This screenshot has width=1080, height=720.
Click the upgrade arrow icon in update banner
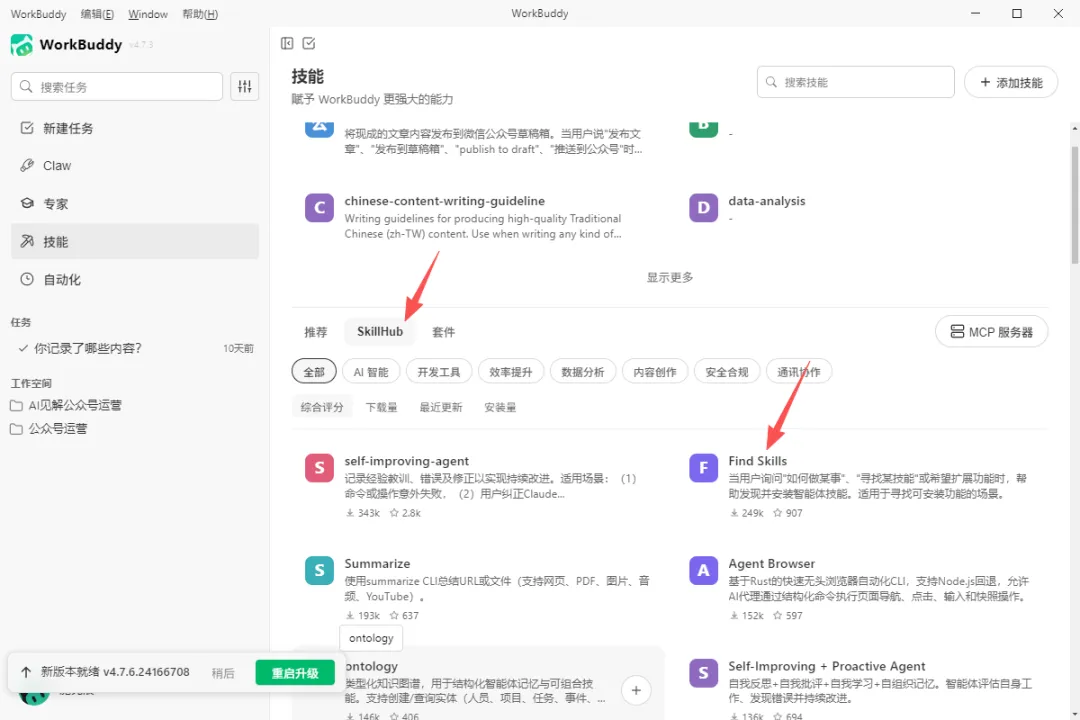coord(26,672)
